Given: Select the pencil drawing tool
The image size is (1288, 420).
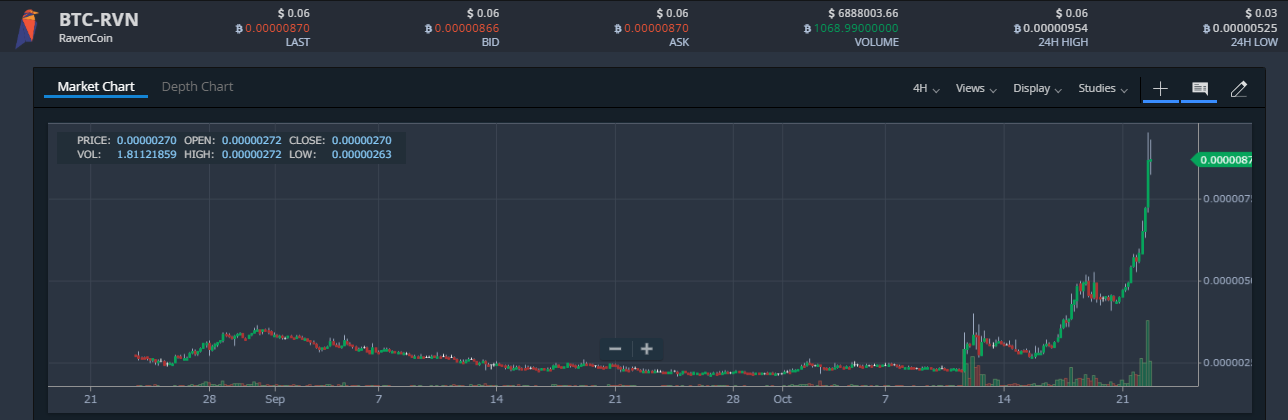Looking at the screenshot, I should pyautogui.click(x=1238, y=88).
